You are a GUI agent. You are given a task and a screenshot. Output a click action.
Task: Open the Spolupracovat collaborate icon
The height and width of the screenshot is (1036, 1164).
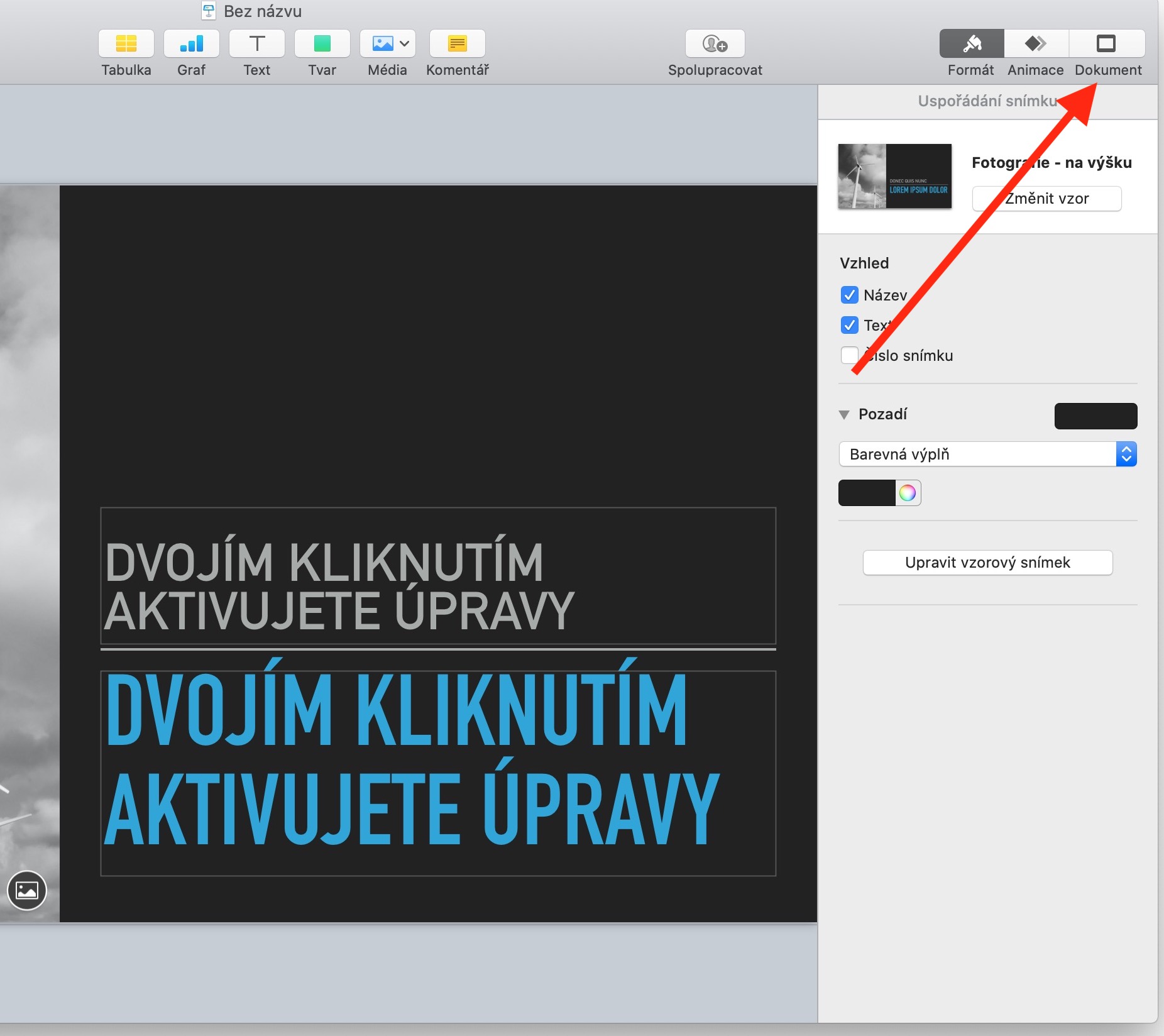pyautogui.click(x=715, y=43)
